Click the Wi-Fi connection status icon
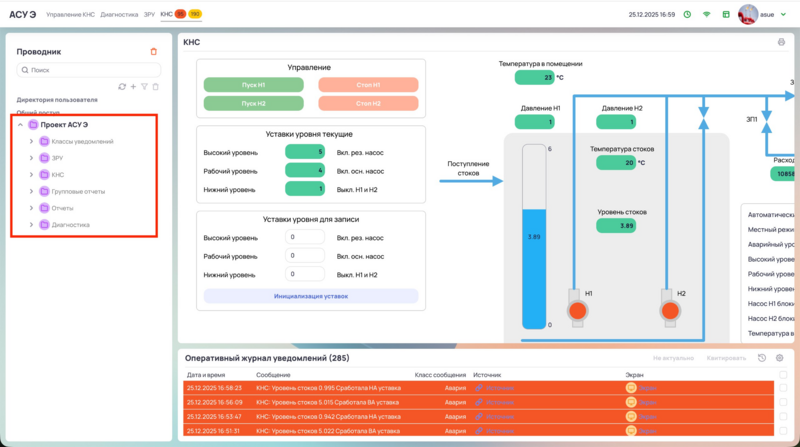800x447 pixels. pos(706,15)
